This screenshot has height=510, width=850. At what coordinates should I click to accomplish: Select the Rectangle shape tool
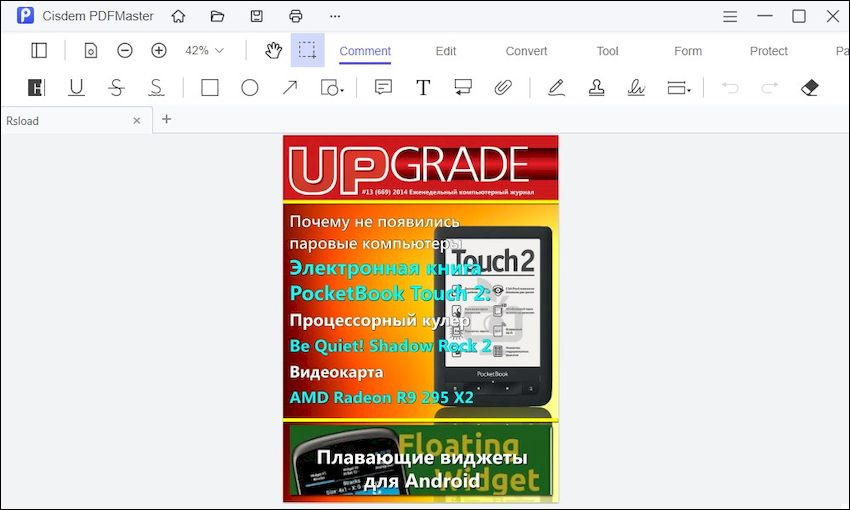pos(210,87)
